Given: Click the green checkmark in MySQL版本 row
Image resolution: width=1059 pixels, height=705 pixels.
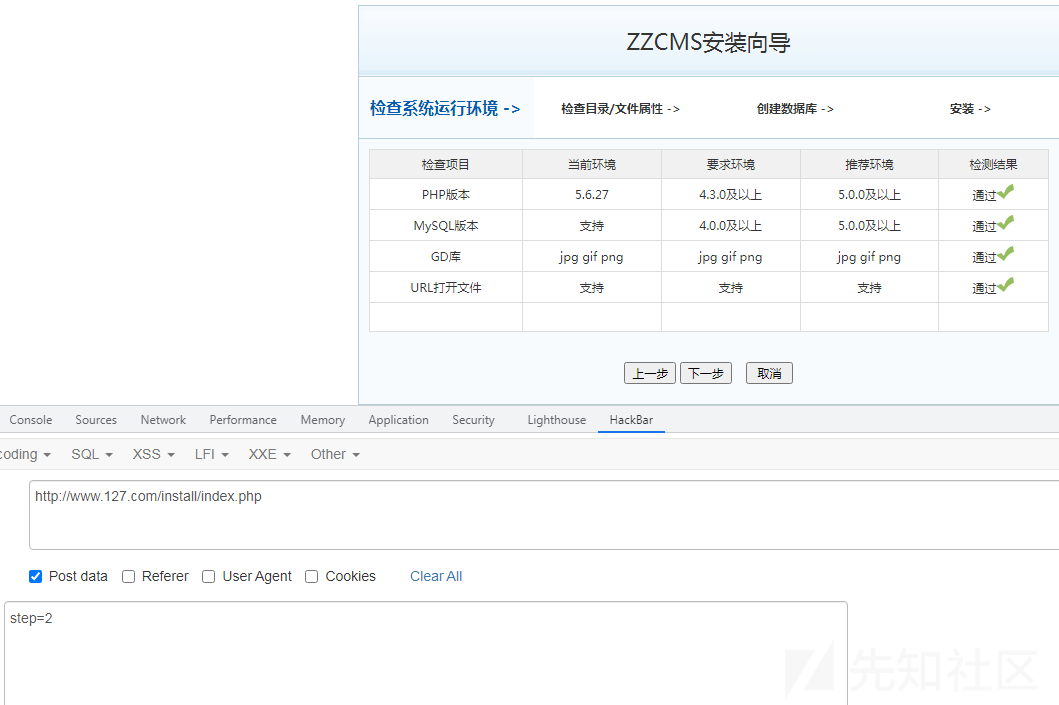Looking at the screenshot, I should [x=1006, y=223].
